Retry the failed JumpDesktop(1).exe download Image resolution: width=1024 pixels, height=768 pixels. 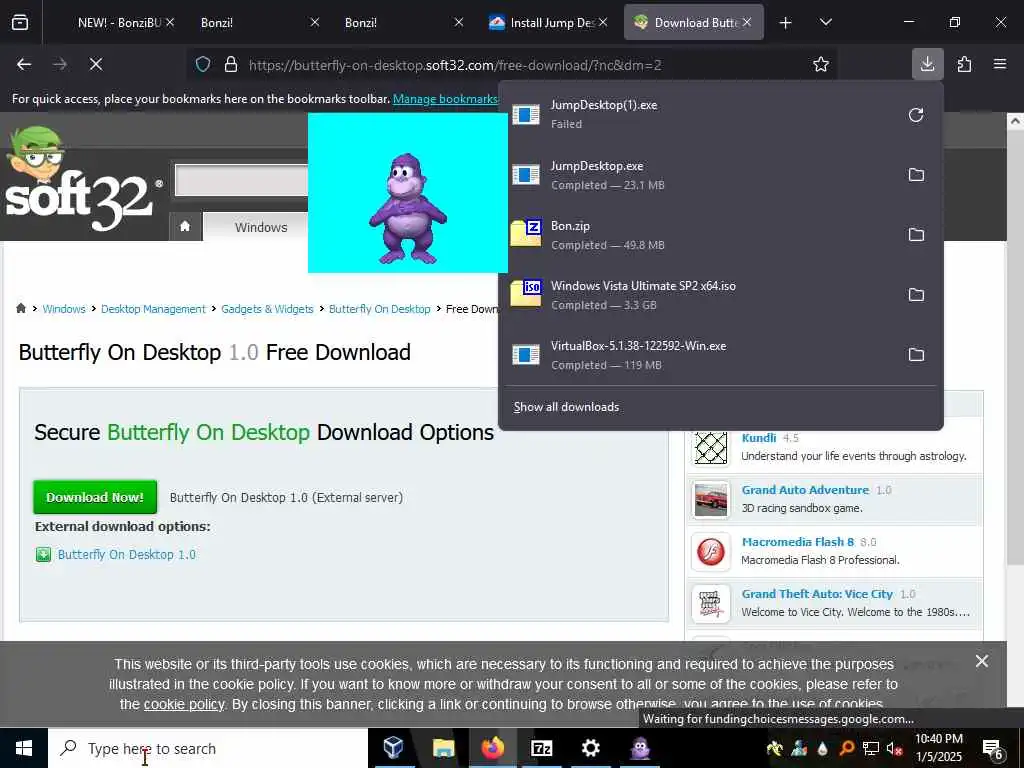pos(916,115)
